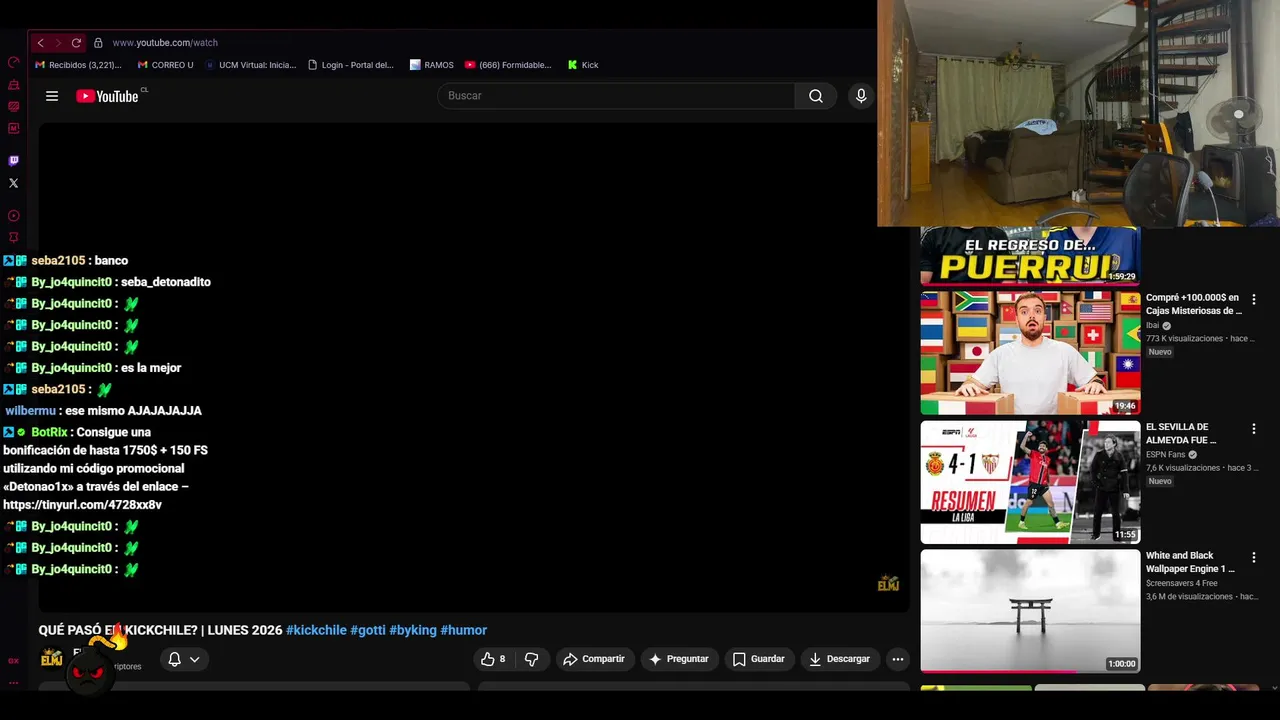Open the Screensavers 4 Free channel name
Image resolution: width=1280 pixels, height=720 pixels.
coord(1181,583)
